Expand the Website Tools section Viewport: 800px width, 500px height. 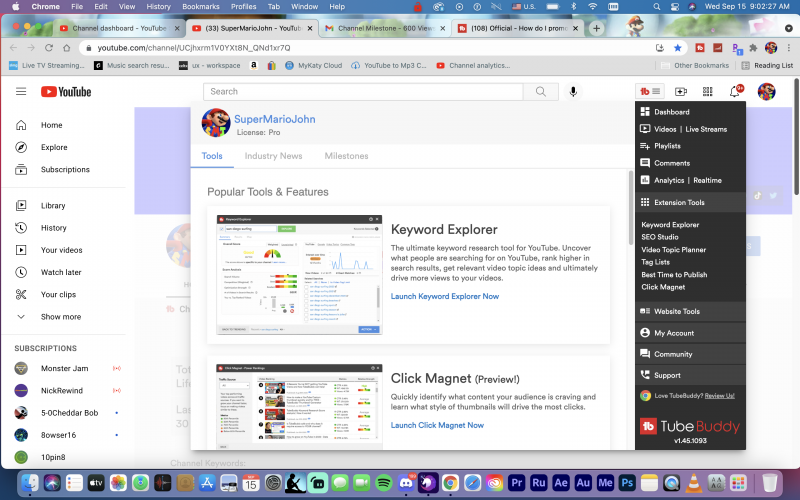pyautogui.click(x=677, y=311)
